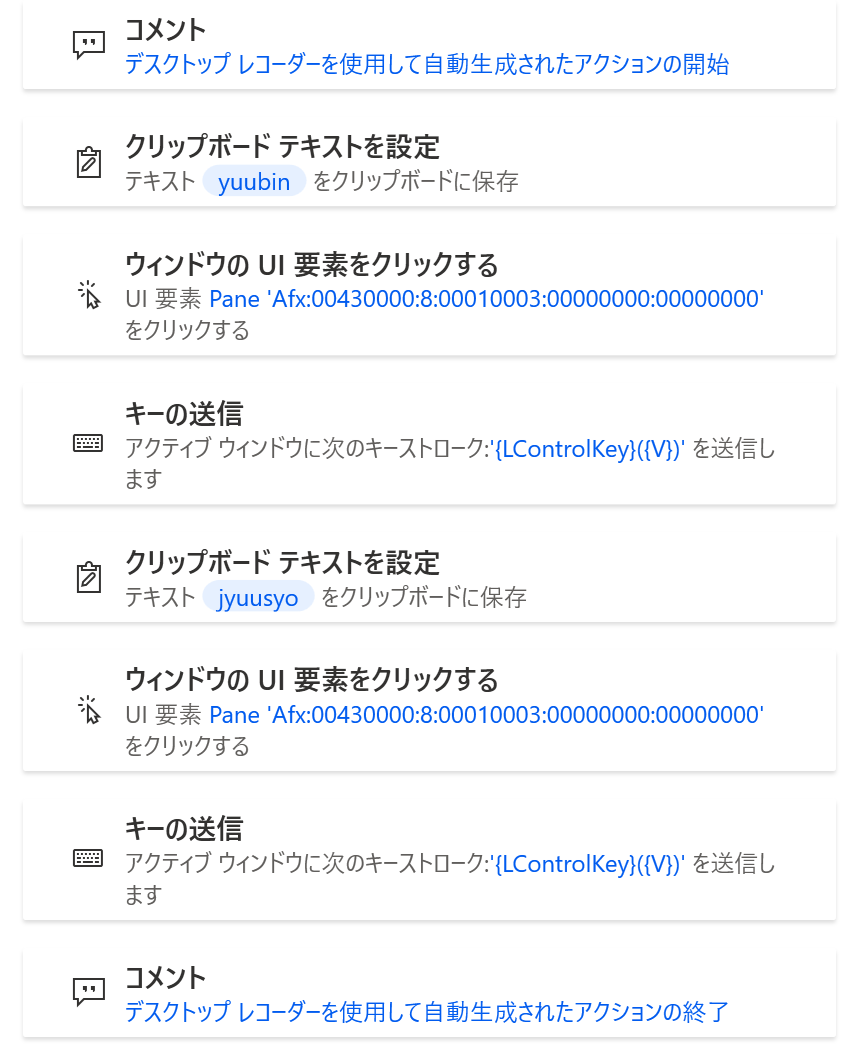The height and width of the screenshot is (1050, 860).
Task: Select the cursor icon of the last UI click action
Action: [x=88, y=710]
